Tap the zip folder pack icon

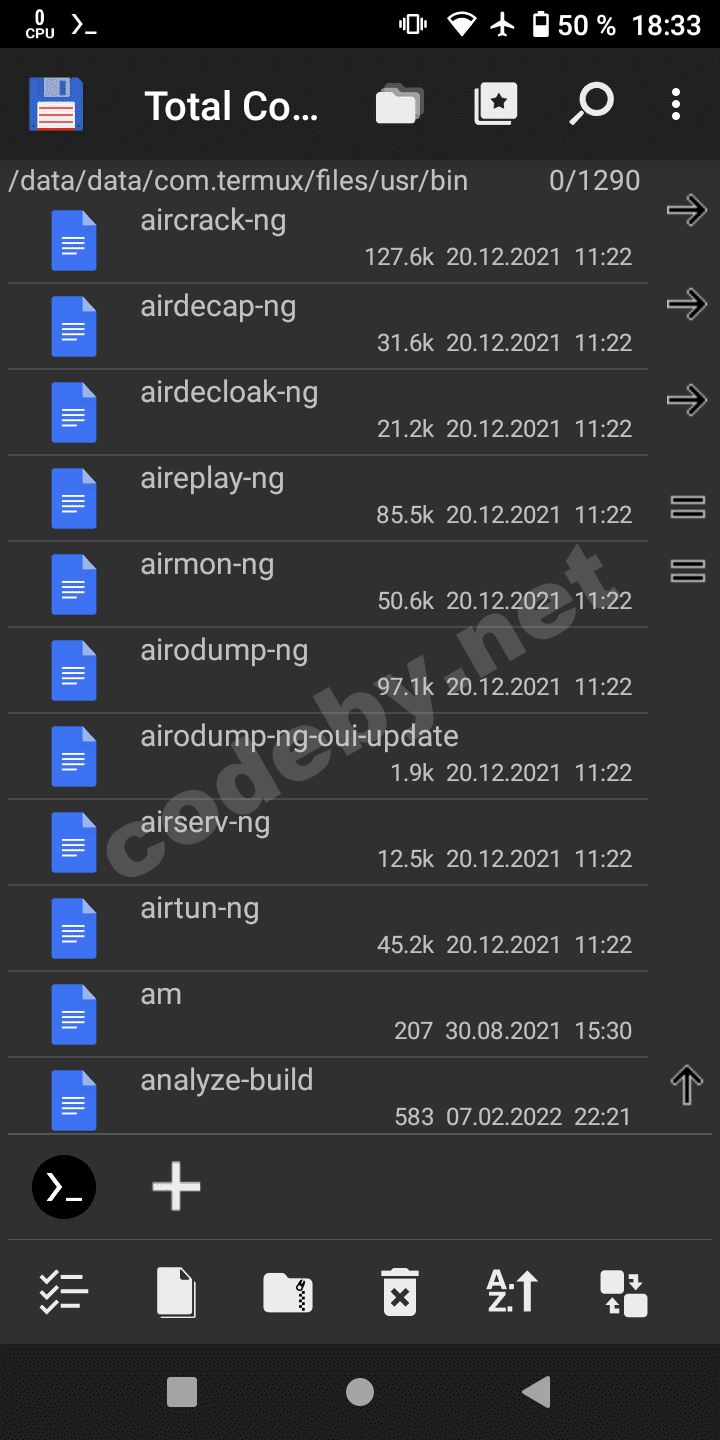tap(288, 1292)
